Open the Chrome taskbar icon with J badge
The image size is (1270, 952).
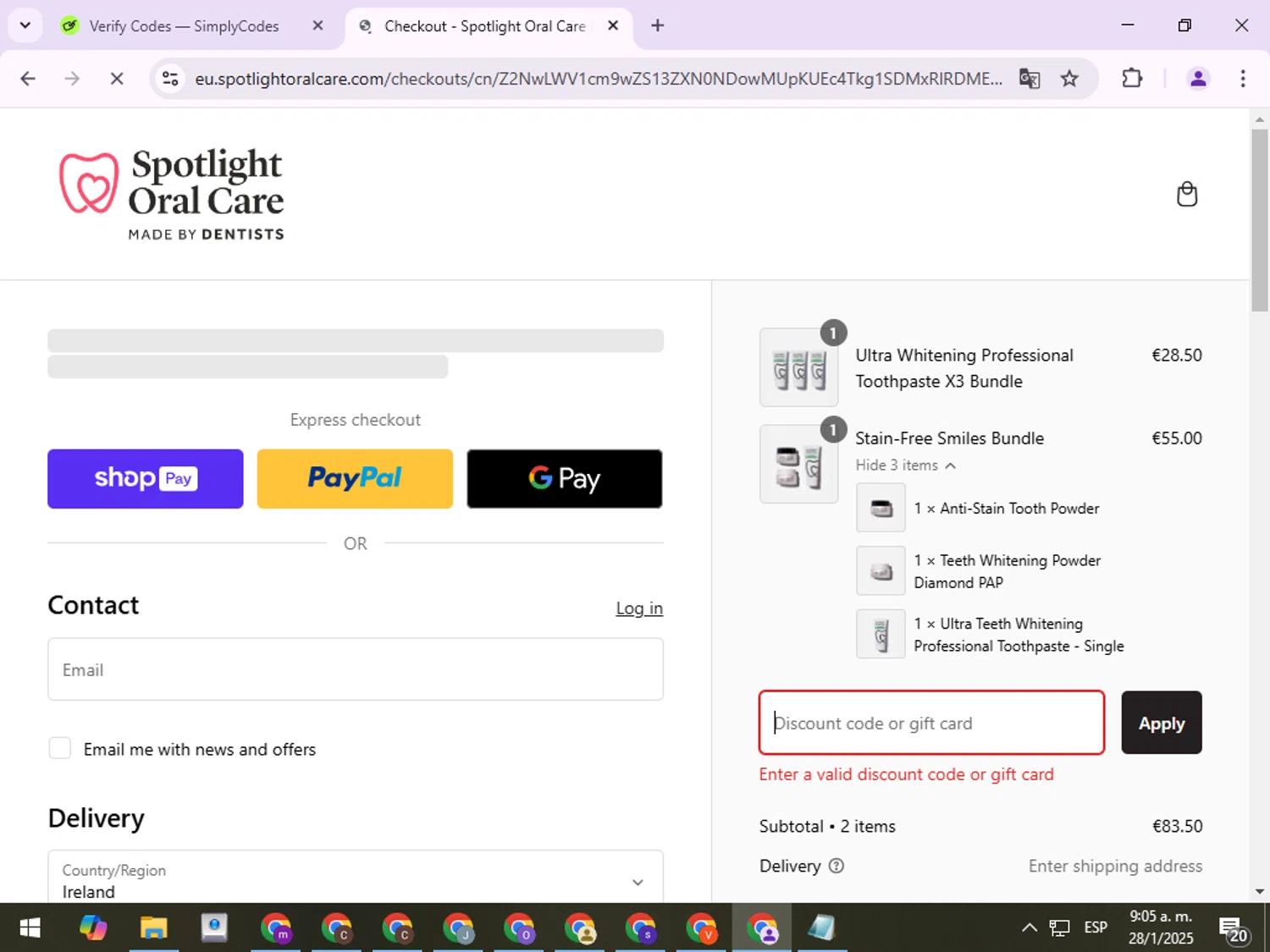pyautogui.click(x=458, y=928)
